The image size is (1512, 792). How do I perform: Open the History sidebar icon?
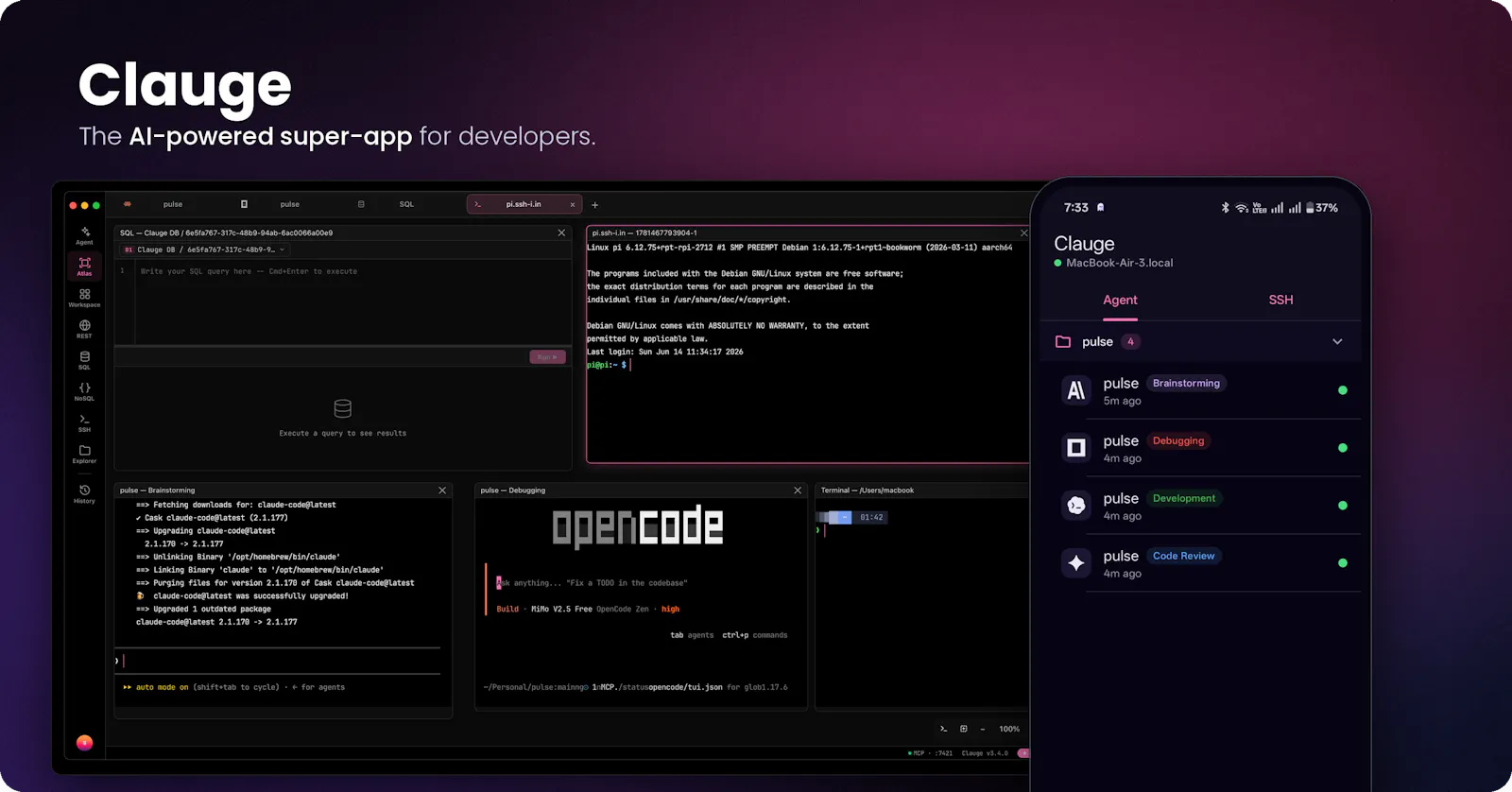coord(84,493)
